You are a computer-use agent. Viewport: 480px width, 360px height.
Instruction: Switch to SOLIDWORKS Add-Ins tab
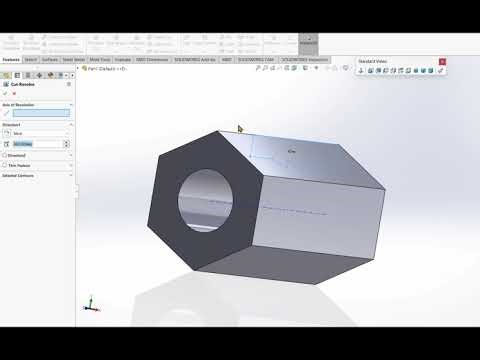tap(195, 60)
